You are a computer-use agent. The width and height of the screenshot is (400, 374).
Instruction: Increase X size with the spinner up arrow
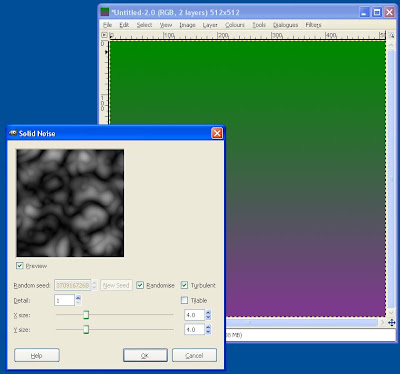(208, 313)
